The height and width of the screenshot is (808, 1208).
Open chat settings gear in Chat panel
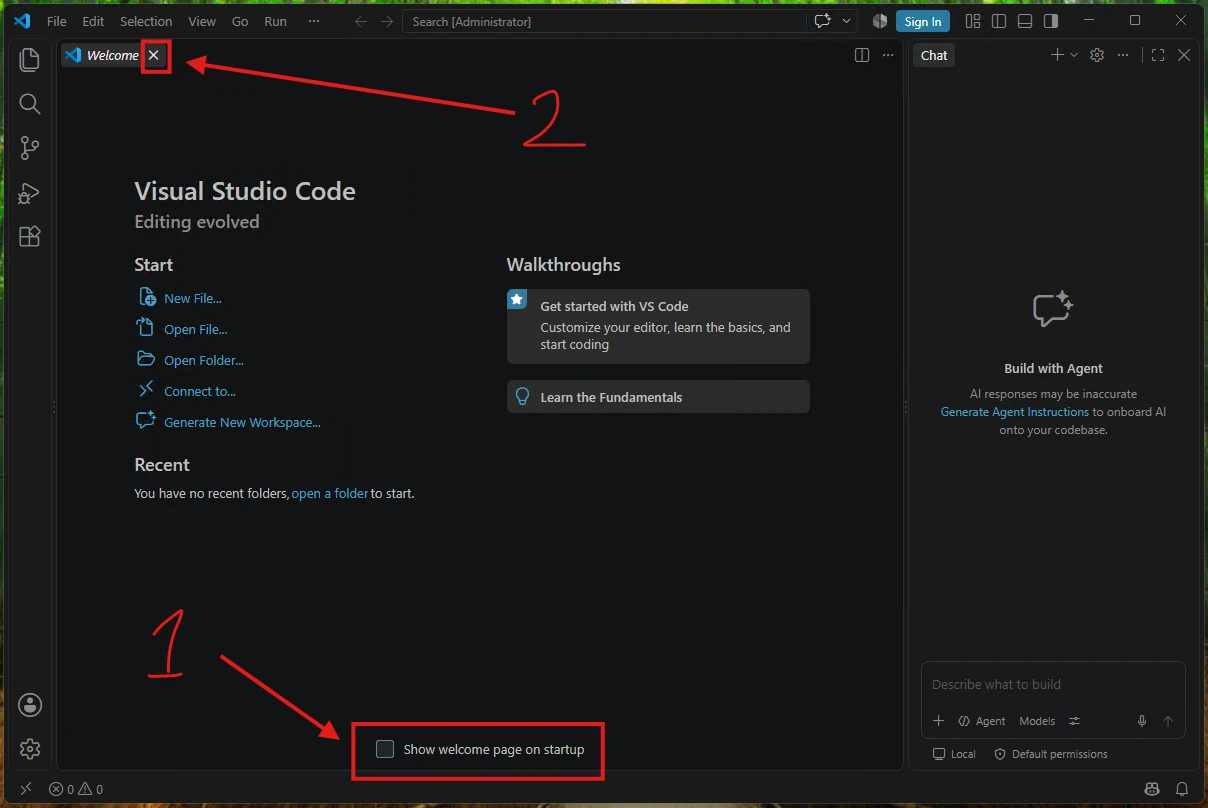[1097, 55]
